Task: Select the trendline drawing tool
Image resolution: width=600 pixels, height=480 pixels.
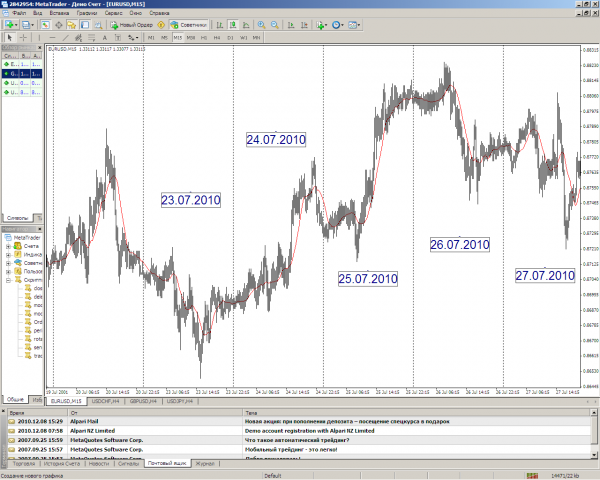Action: pyautogui.click(x=65, y=38)
